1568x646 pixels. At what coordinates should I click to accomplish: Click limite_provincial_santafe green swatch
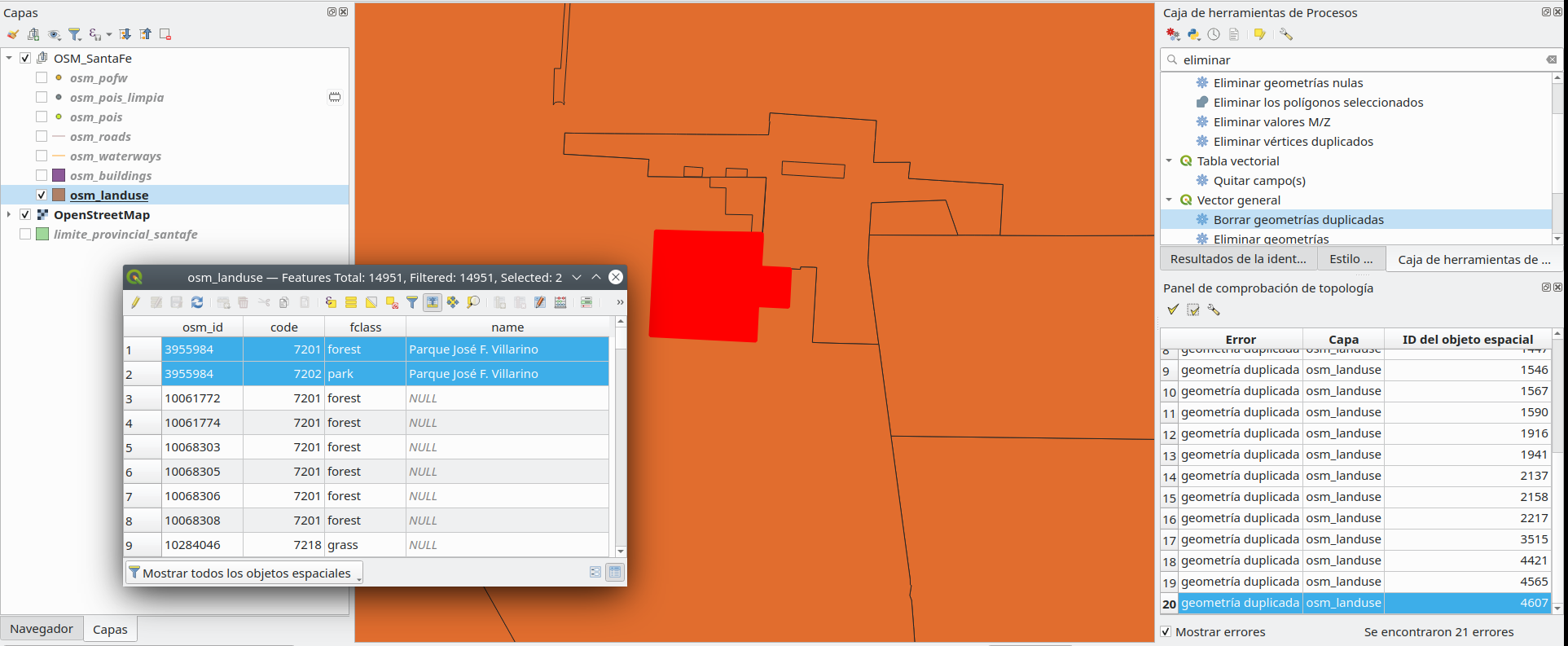click(x=42, y=234)
